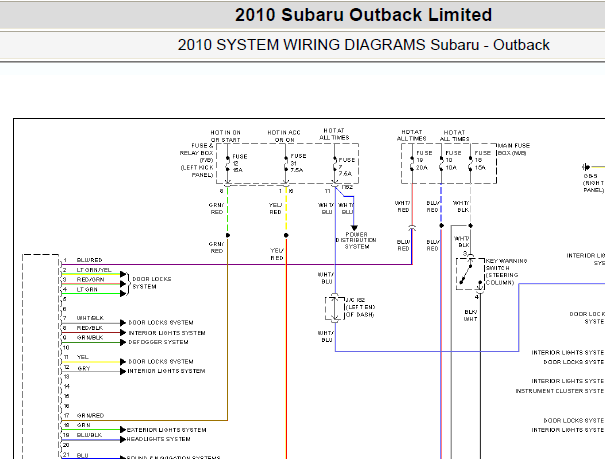Click the 'INSTRUMENT CLUSTER SYSTEM' label

pos(560,391)
